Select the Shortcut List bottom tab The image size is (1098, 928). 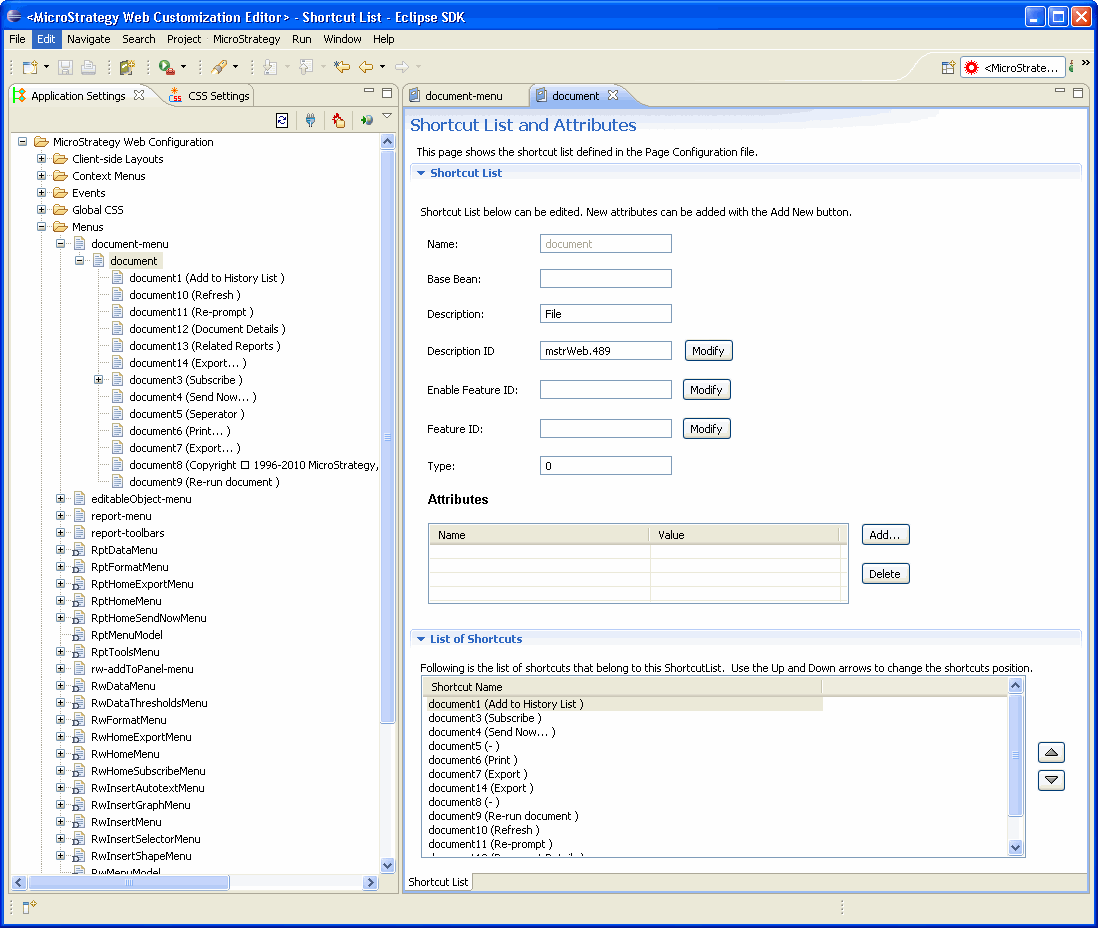tap(438, 882)
